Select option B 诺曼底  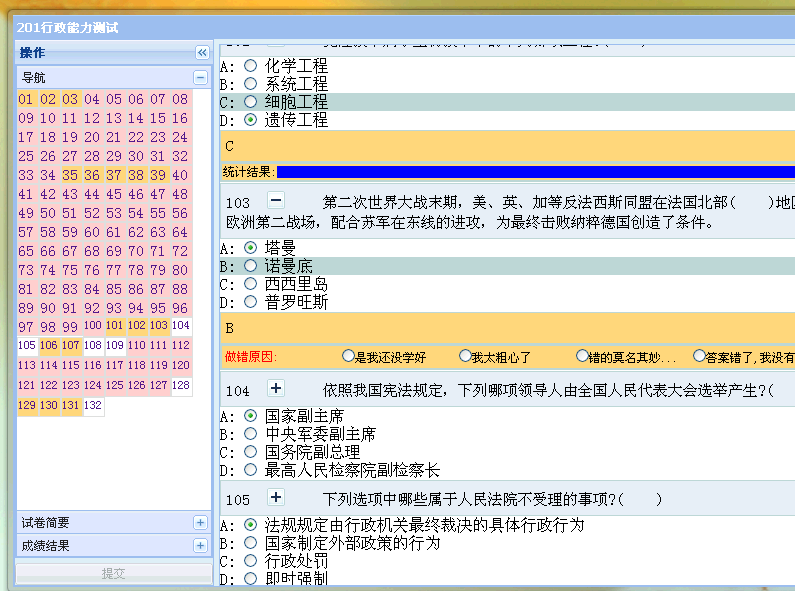coord(250,266)
